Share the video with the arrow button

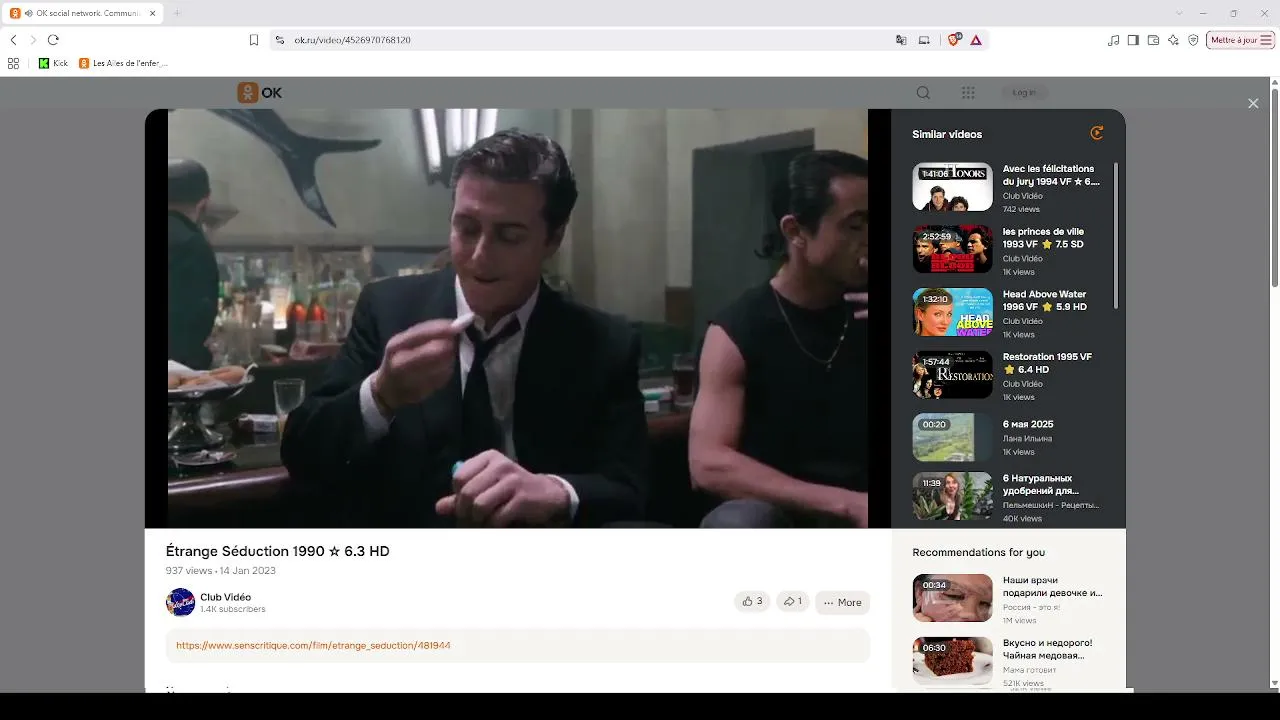pos(792,602)
